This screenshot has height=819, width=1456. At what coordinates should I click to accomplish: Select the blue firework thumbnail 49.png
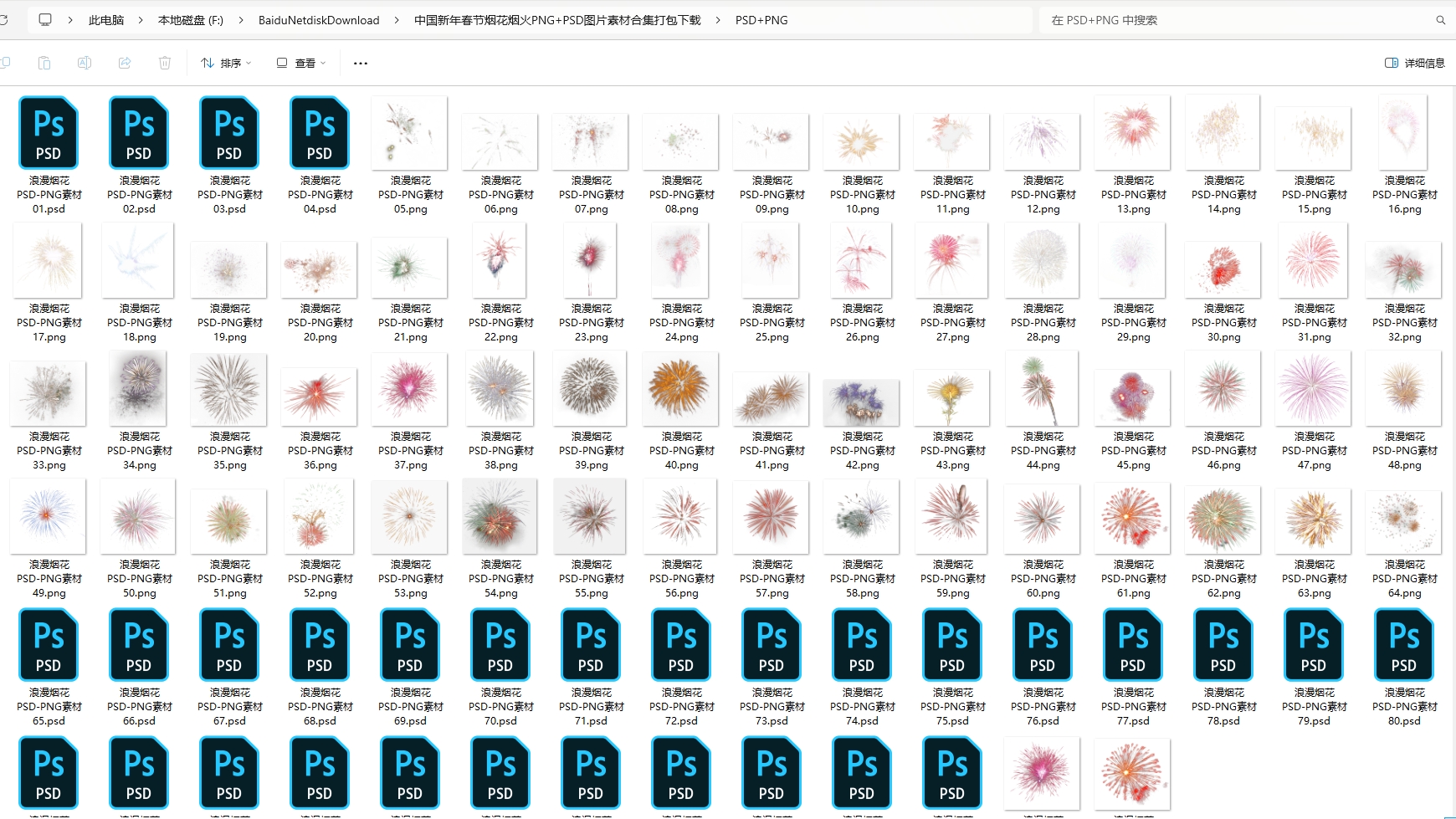pyautogui.click(x=49, y=516)
